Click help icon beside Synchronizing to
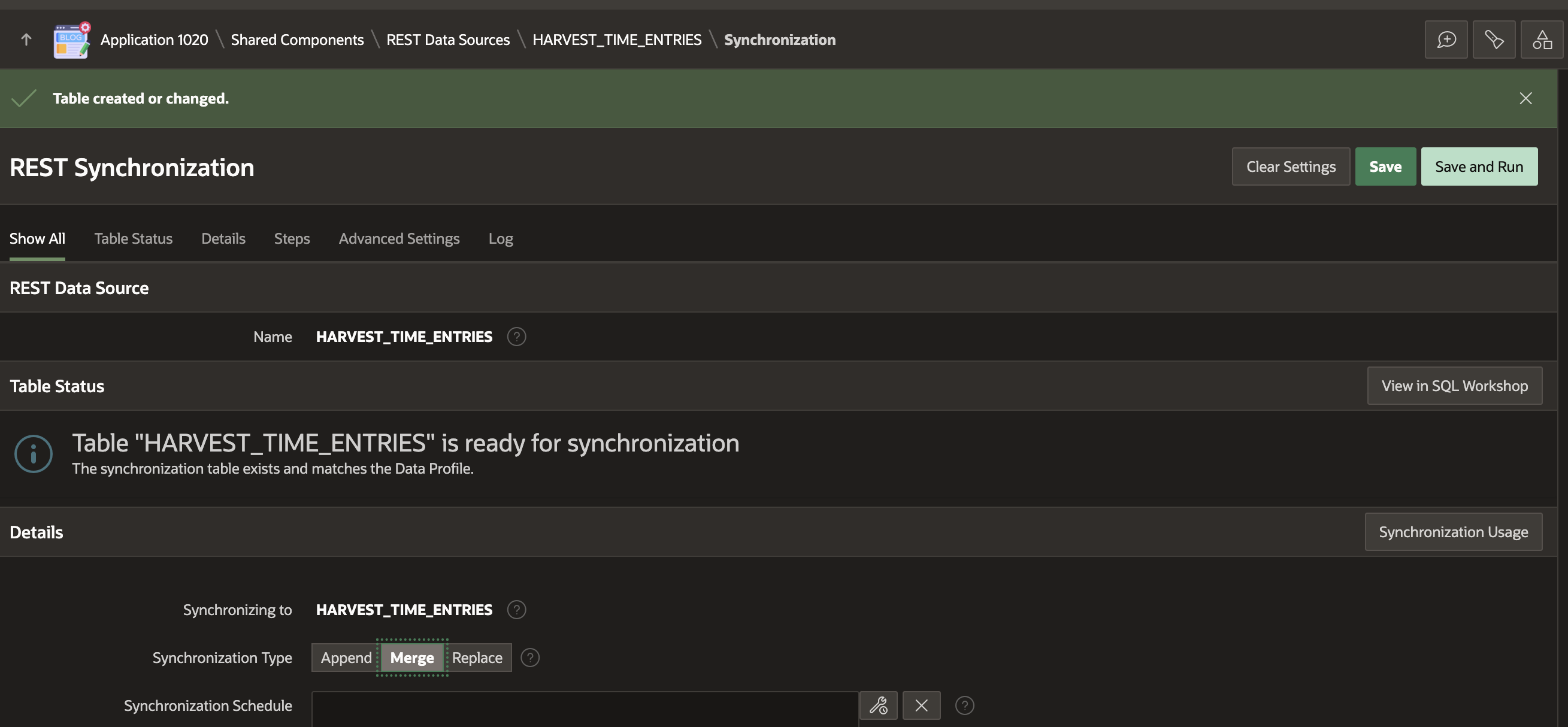Viewport: 1568px width, 727px height. tap(516, 610)
